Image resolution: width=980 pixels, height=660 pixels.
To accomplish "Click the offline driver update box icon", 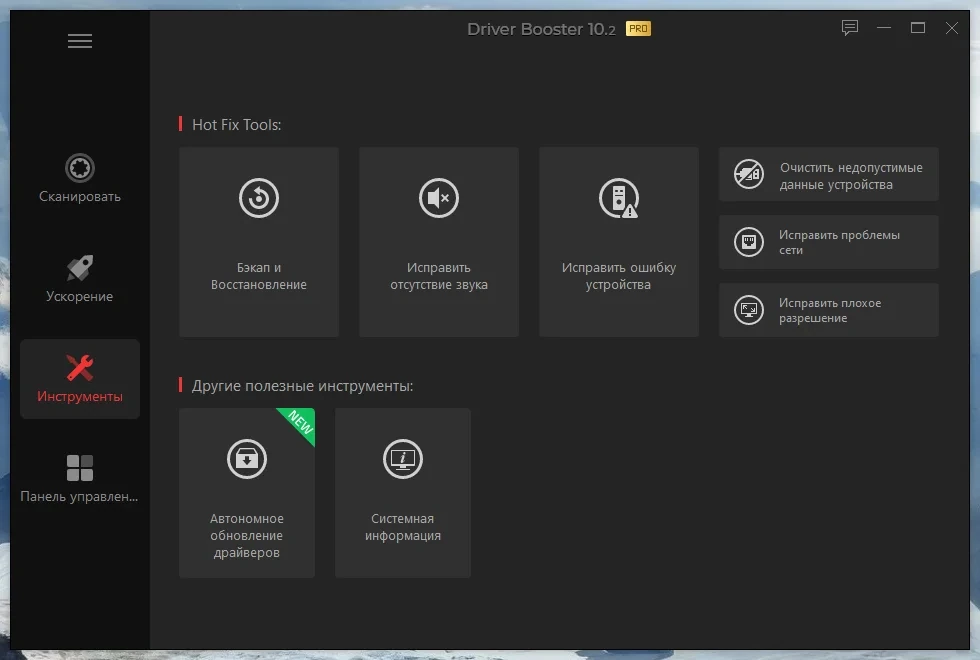I will tap(247, 459).
